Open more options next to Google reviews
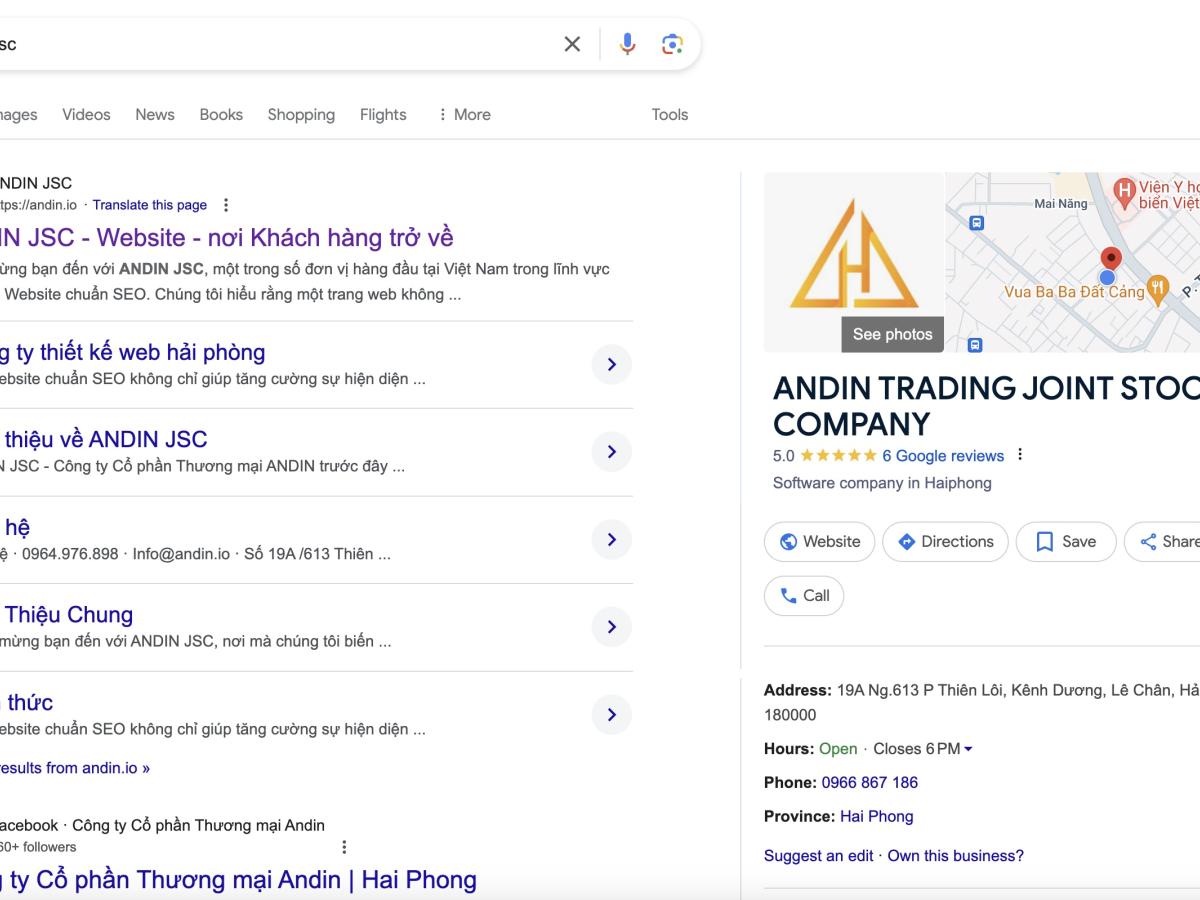This screenshot has width=1200, height=900. click(x=1020, y=455)
